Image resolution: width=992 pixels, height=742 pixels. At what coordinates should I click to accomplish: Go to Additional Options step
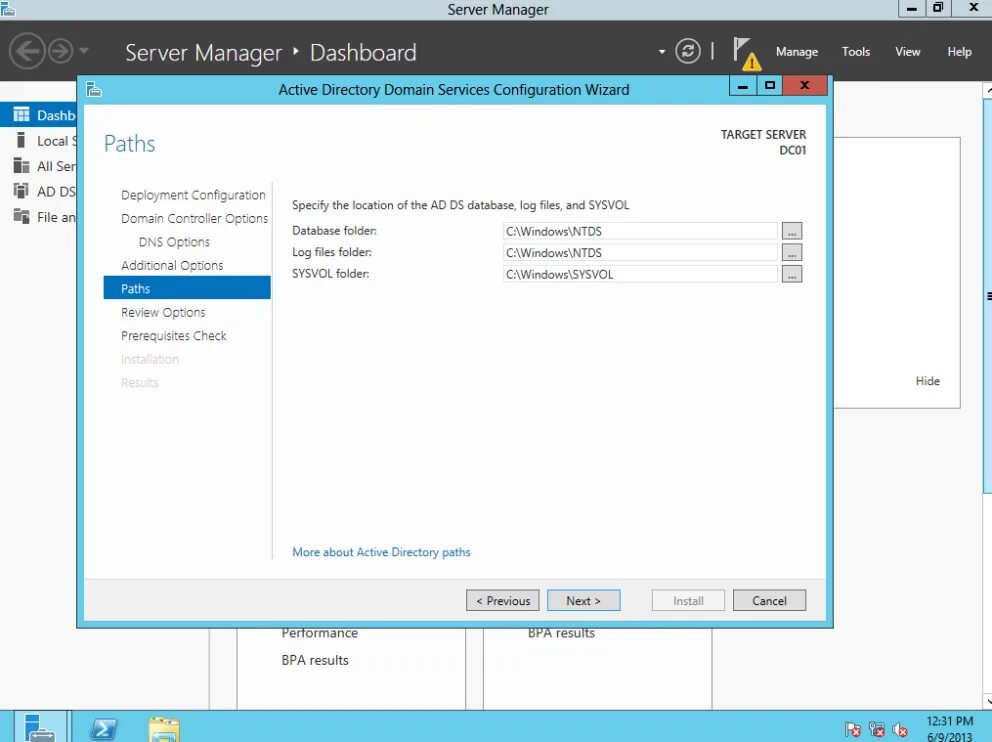pos(172,265)
